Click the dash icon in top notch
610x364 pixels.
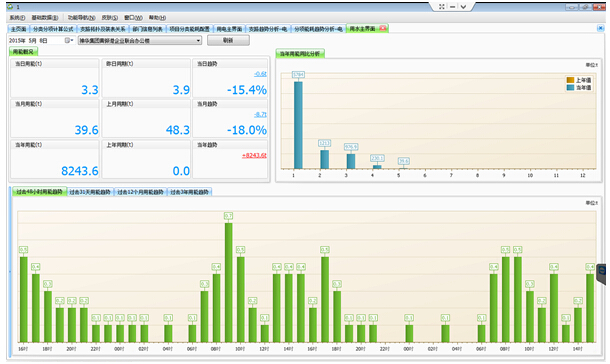[x=452, y=7]
